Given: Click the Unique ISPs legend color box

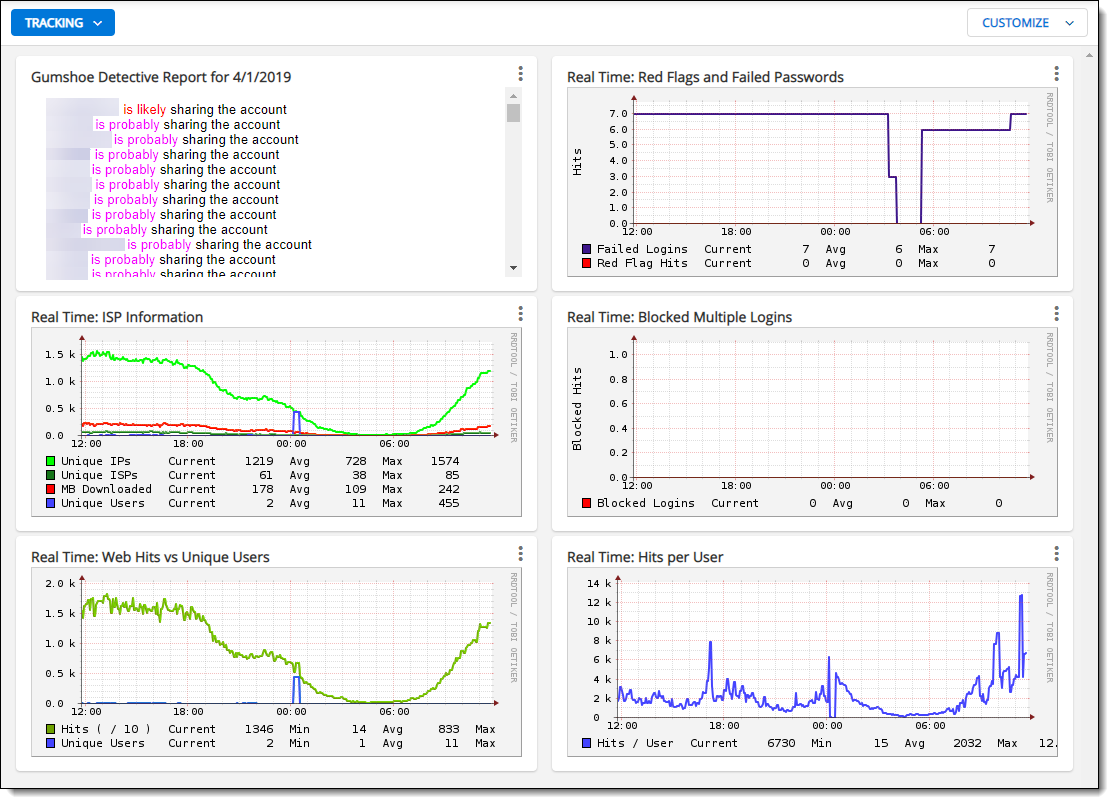Looking at the screenshot, I should click(x=50, y=475).
